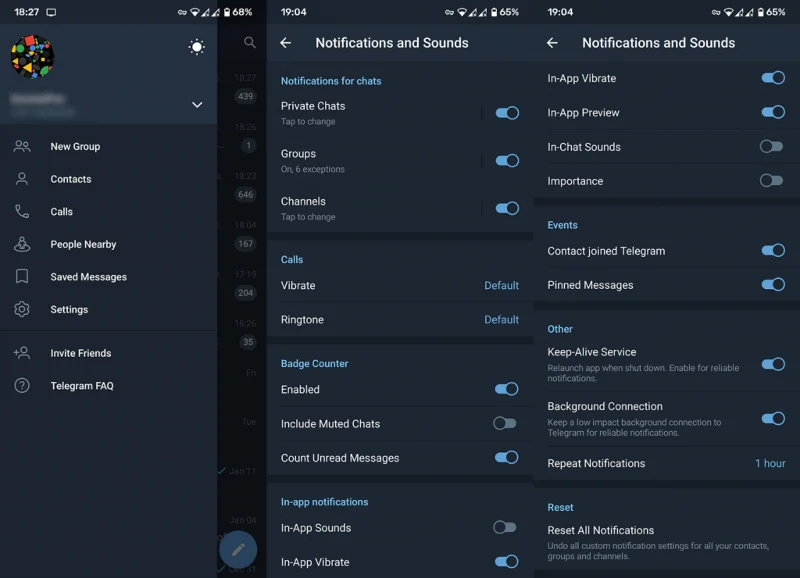Enable In-App Sounds switch
800x578 pixels.
[505, 527]
